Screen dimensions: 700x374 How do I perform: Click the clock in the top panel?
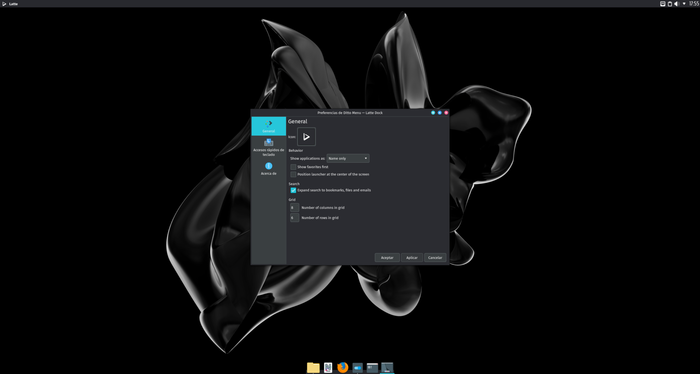pyautogui.click(x=694, y=4)
